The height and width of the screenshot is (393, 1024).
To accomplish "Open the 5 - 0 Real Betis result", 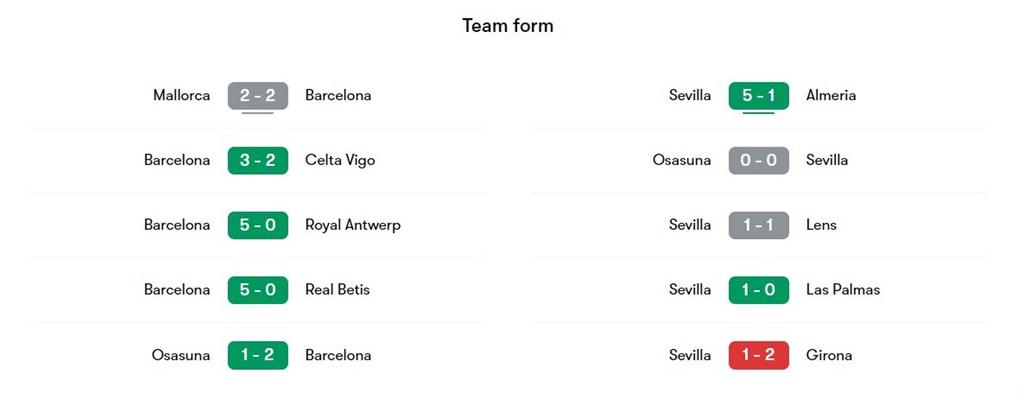I will coord(258,290).
